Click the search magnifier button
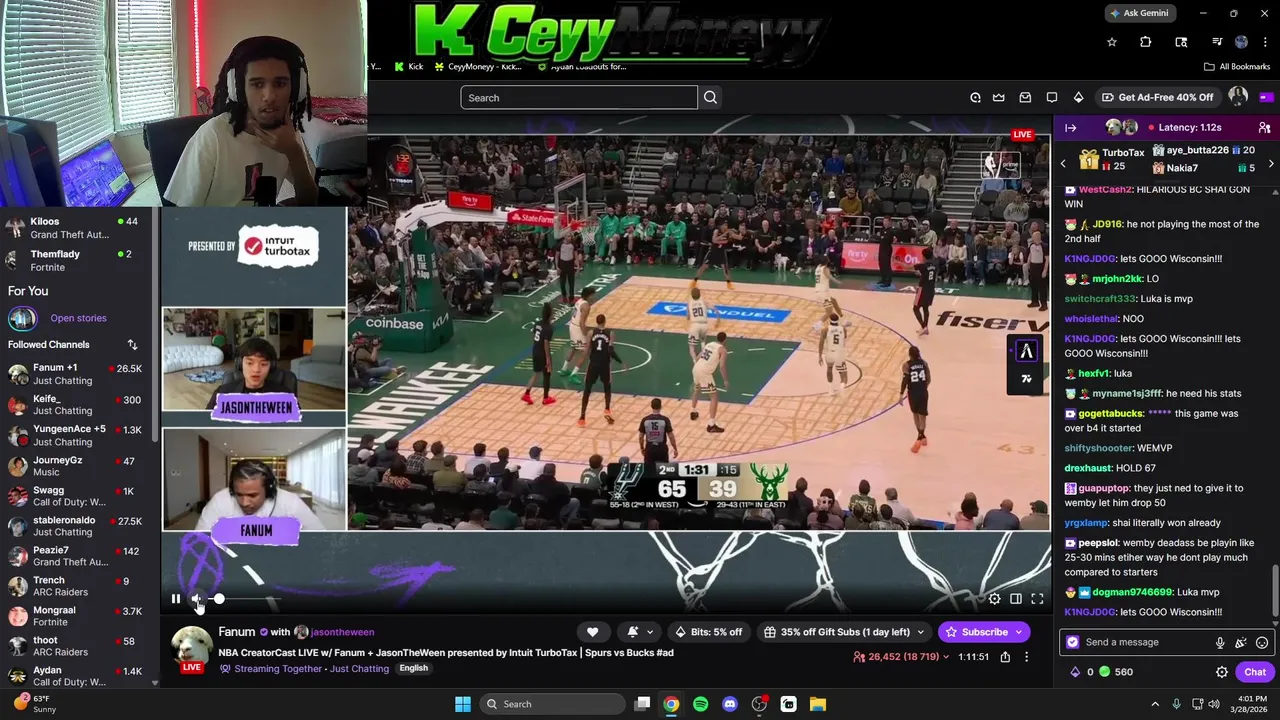The height and width of the screenshot is (720, 1280). click(x=710, y=97)
